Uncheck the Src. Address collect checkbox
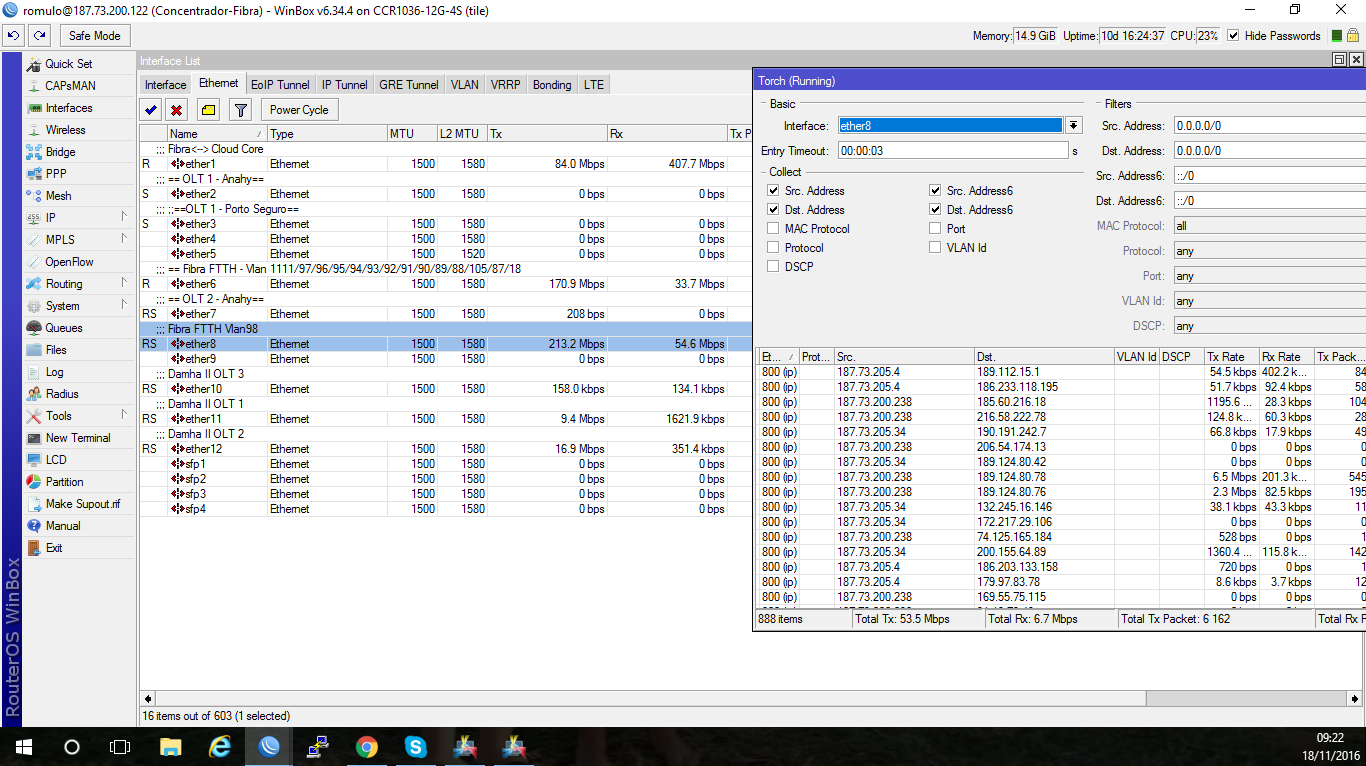This screenshot has height=766, width=1366. click(x=773, y=191)
